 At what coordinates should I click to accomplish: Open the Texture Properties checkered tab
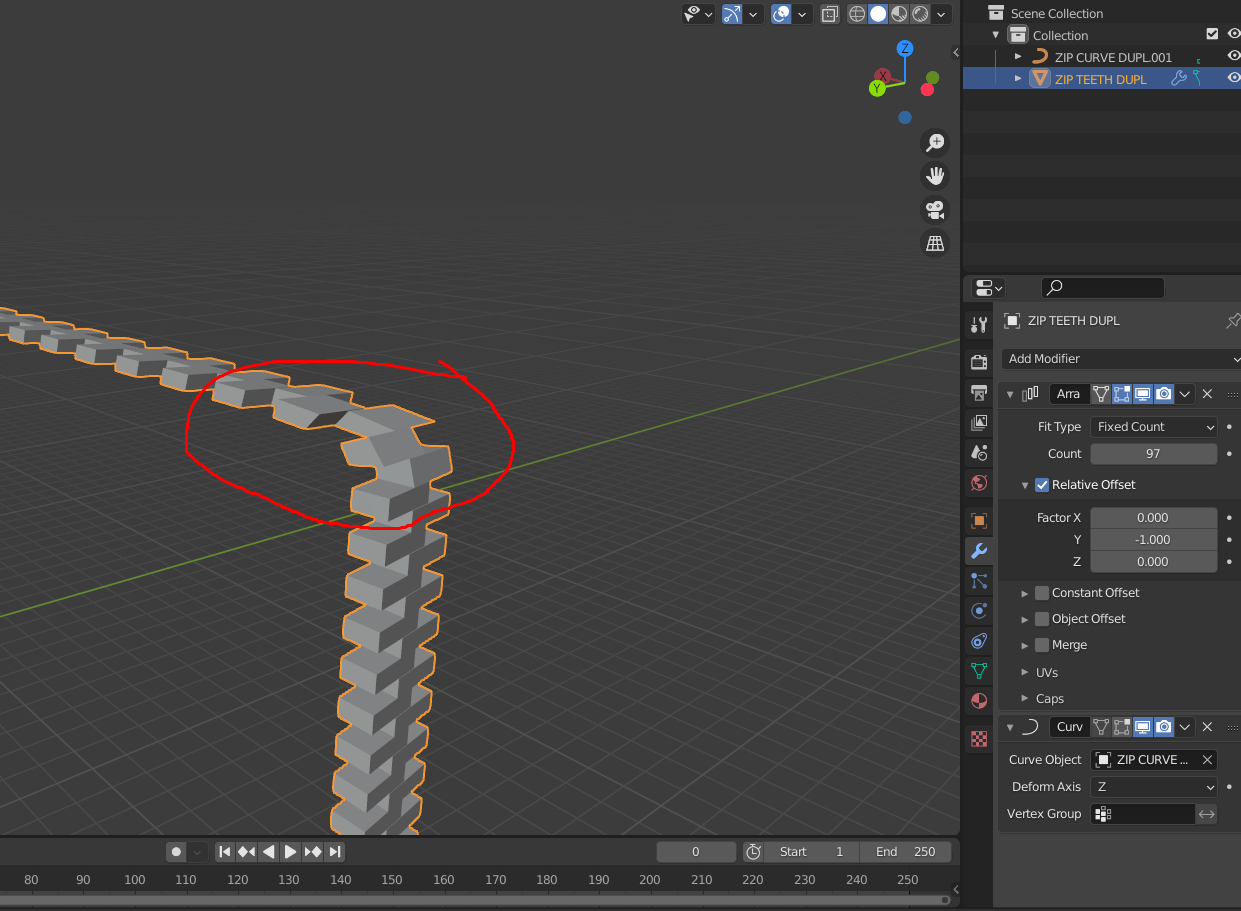click(x=978, y=738)
